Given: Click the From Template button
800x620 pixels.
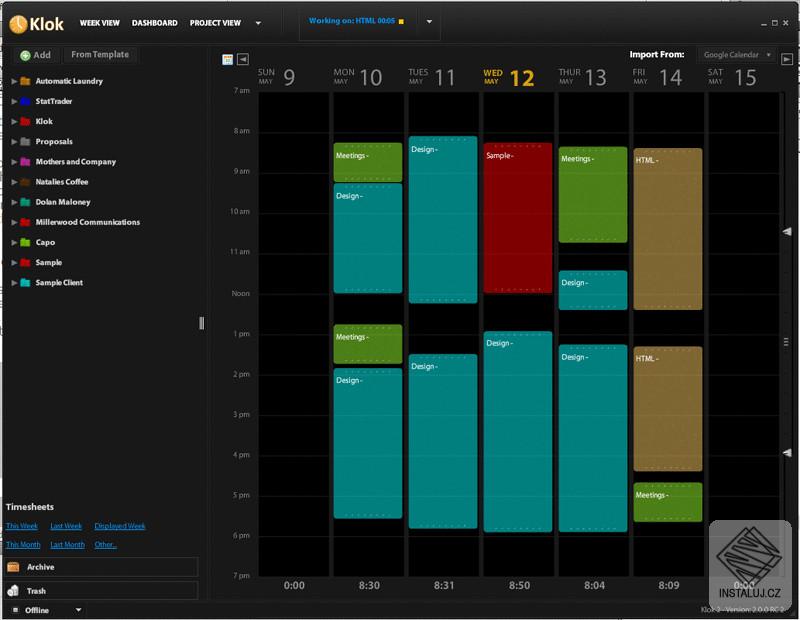Looking at the screenshot, I should point(100,55).
